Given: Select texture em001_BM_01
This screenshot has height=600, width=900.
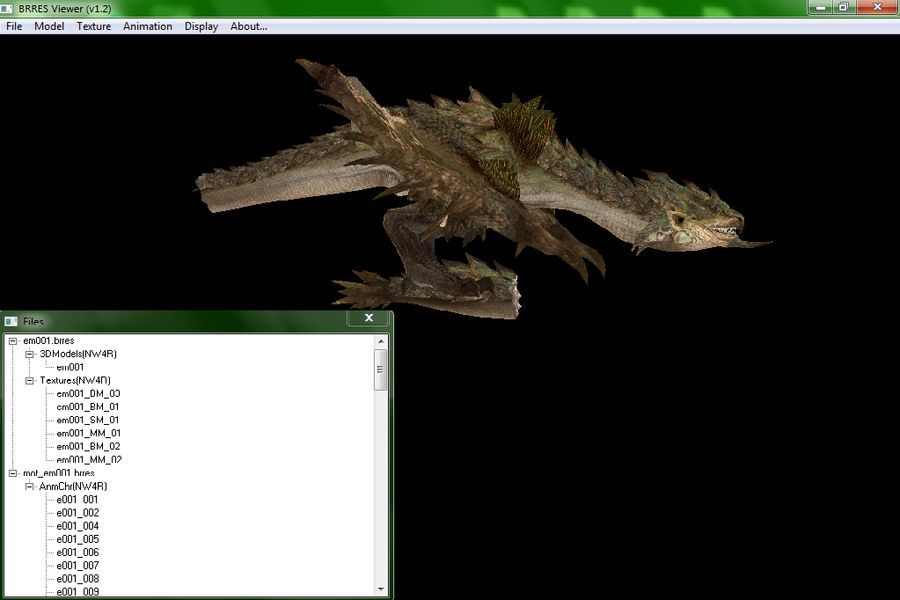Looking at the screenshot, I should 88,407.
